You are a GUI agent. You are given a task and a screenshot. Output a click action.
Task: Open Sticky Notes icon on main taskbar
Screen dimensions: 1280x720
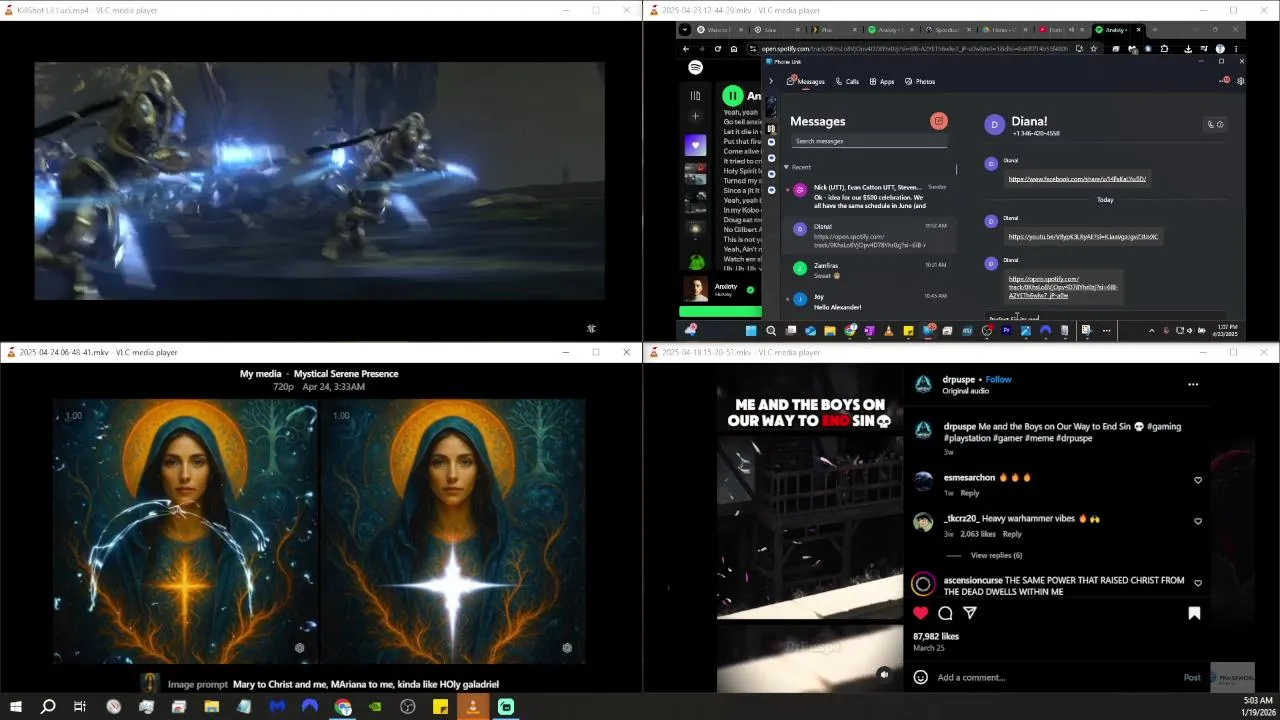click(440, 707)
